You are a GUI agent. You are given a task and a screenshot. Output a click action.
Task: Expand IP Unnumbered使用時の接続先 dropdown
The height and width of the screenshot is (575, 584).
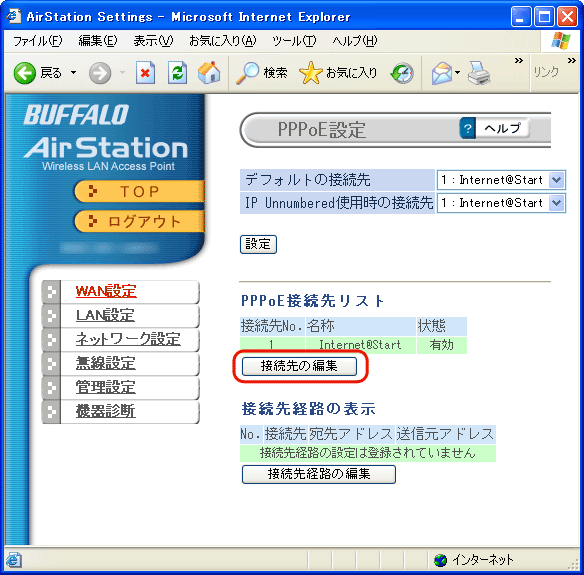(556, 203)
